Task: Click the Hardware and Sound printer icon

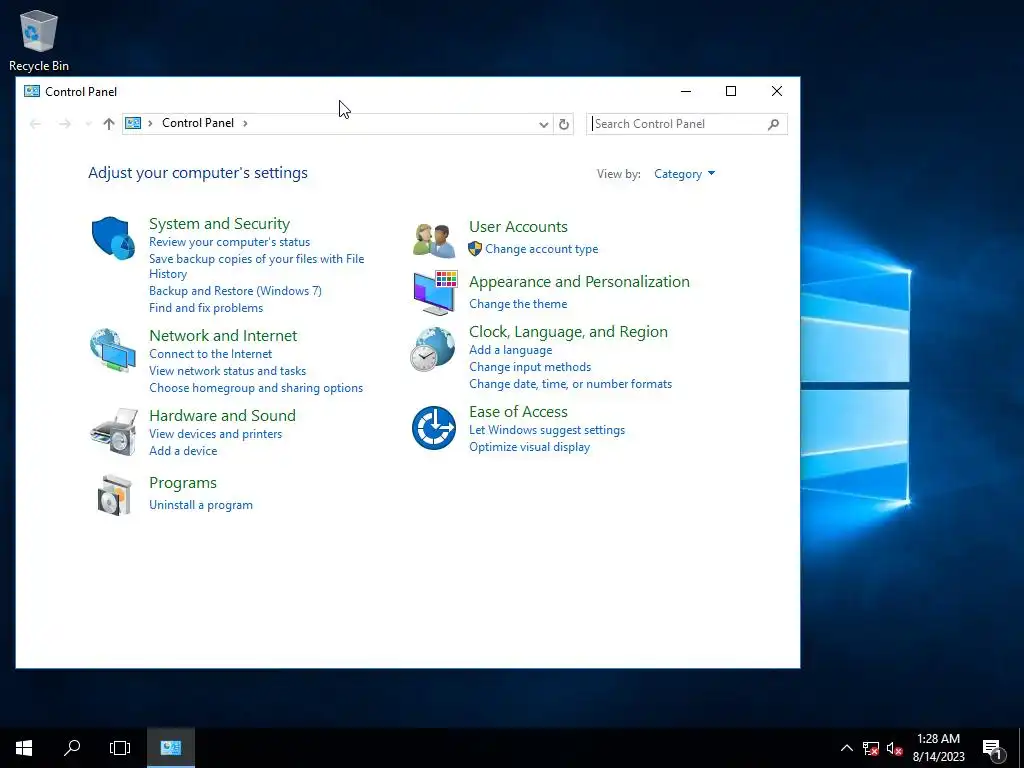Action: coord(114,432)
